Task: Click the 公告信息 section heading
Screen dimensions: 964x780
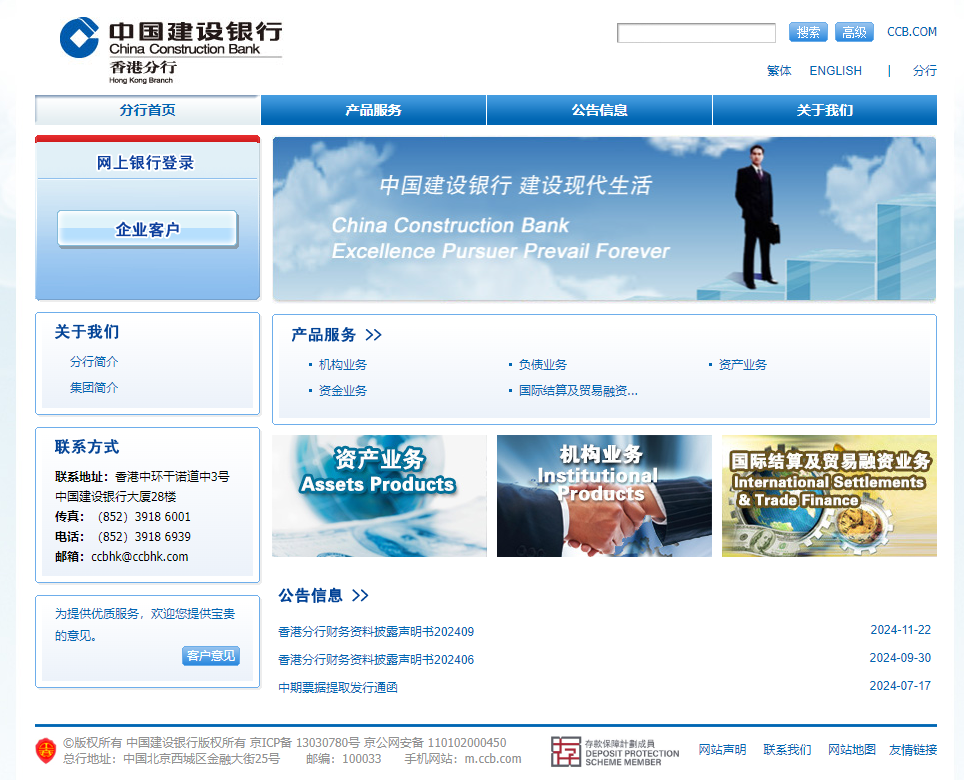Action: click(x=310, y=596)
